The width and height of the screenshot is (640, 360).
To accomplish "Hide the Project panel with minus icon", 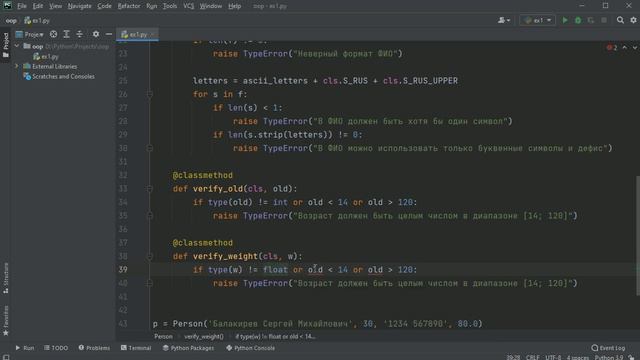I will (x=109, y=34).
